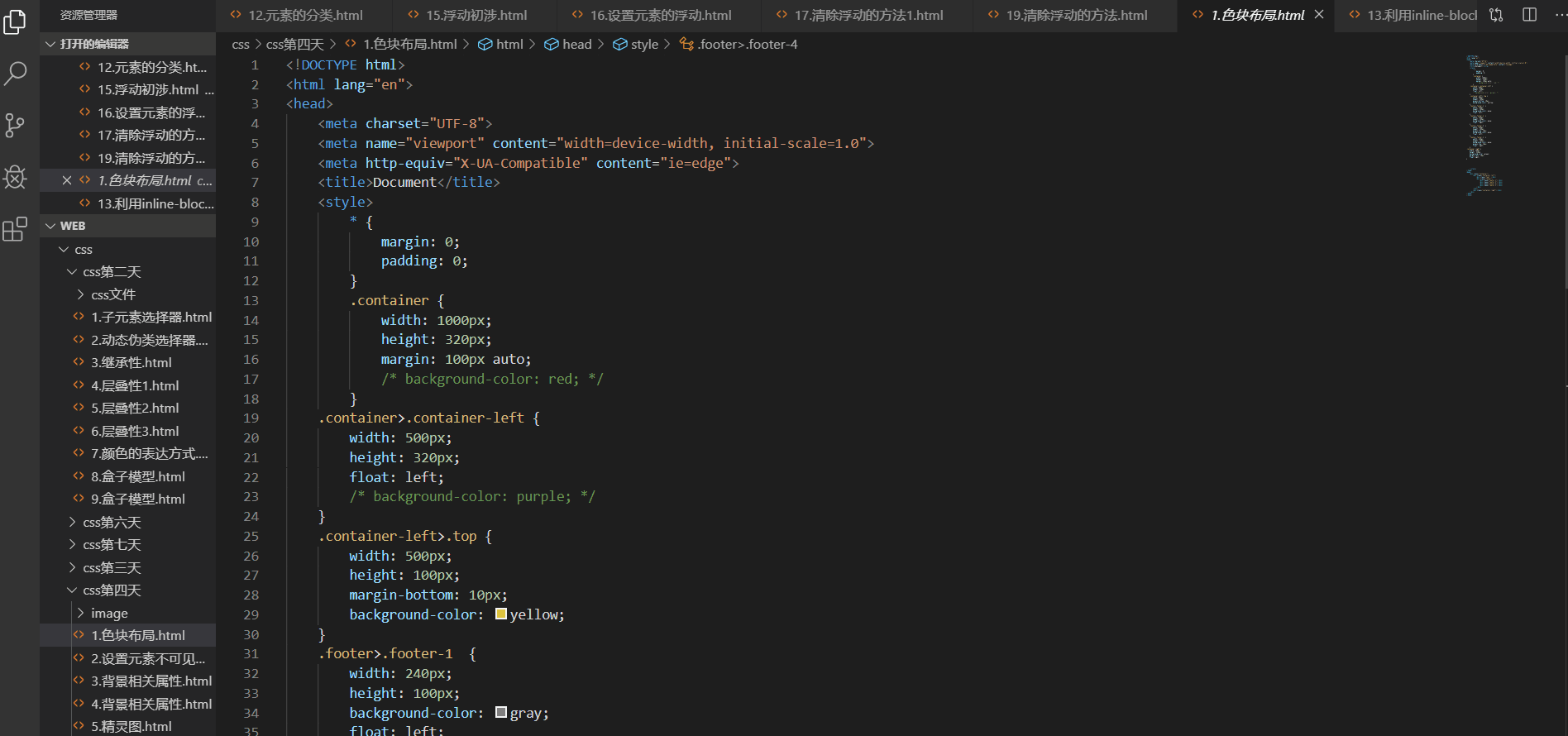Click the 1.色块布局.html breadcrumb file segment
The height and width of the screenshot is (736, 1568).
401,44
